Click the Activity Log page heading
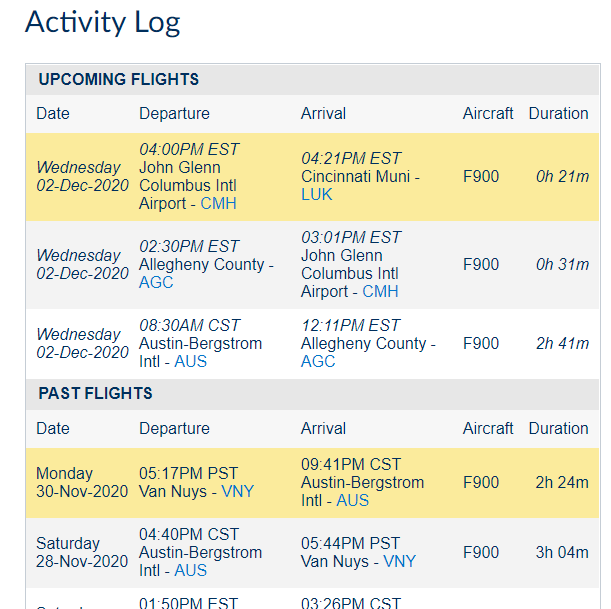 tap(103, 23)
